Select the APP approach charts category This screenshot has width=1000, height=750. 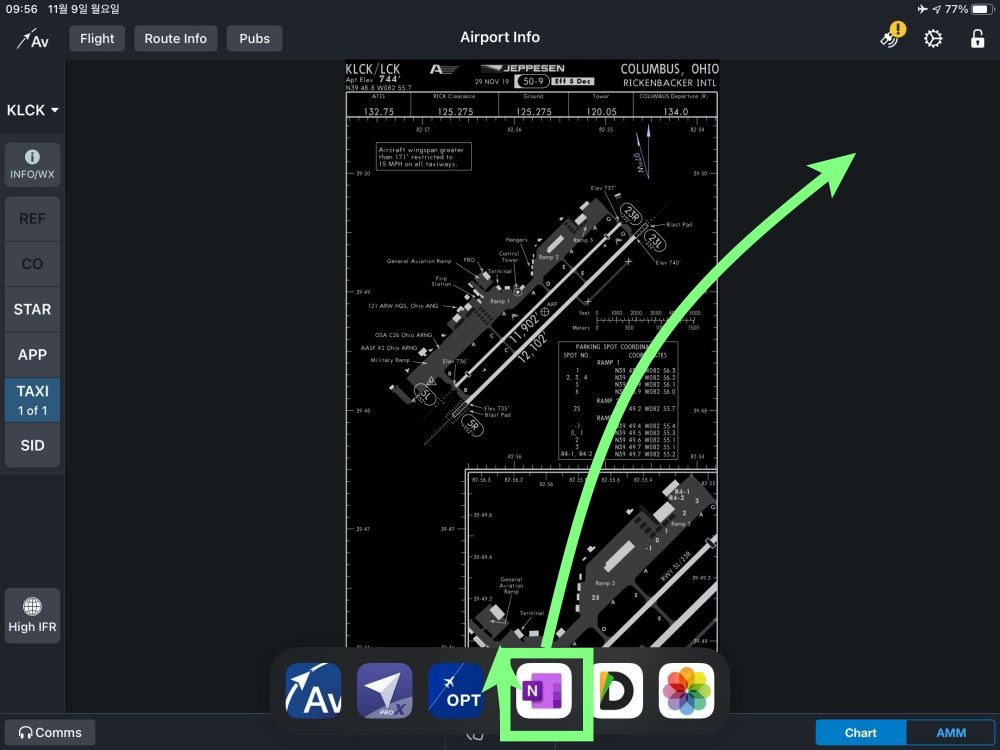coord(32,355)
